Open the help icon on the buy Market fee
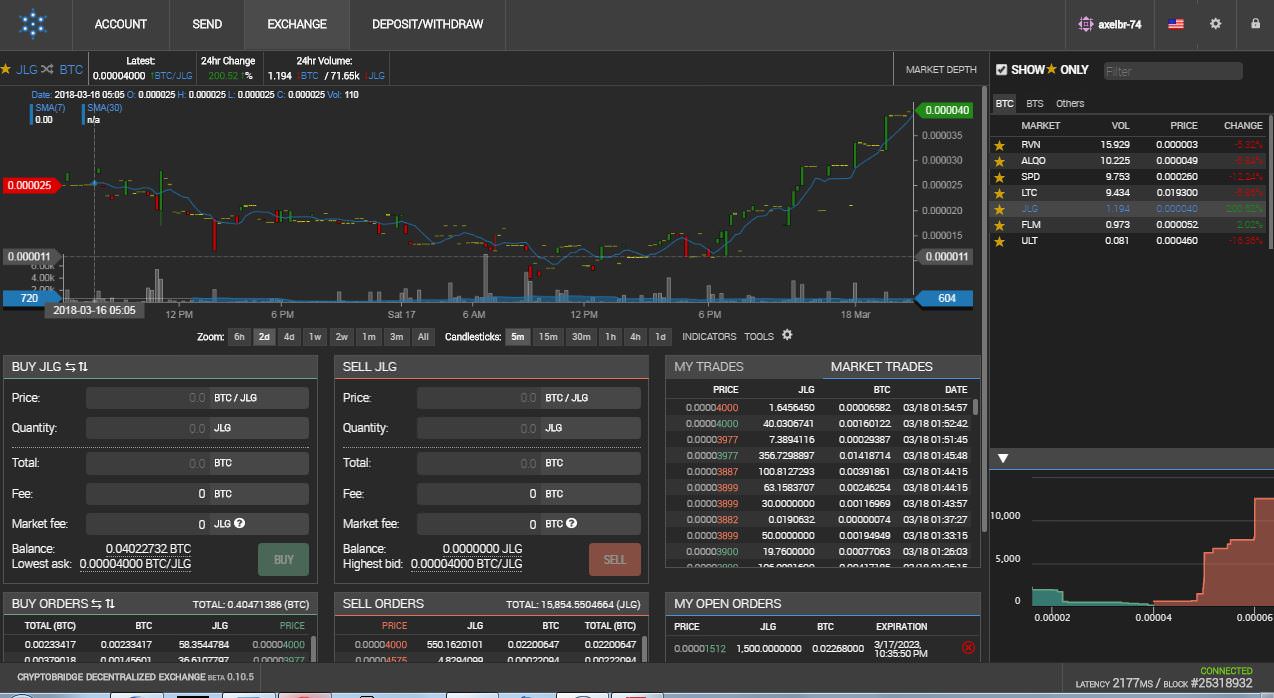The height and width of the screenshot is (698, 1274). (241, 524)
